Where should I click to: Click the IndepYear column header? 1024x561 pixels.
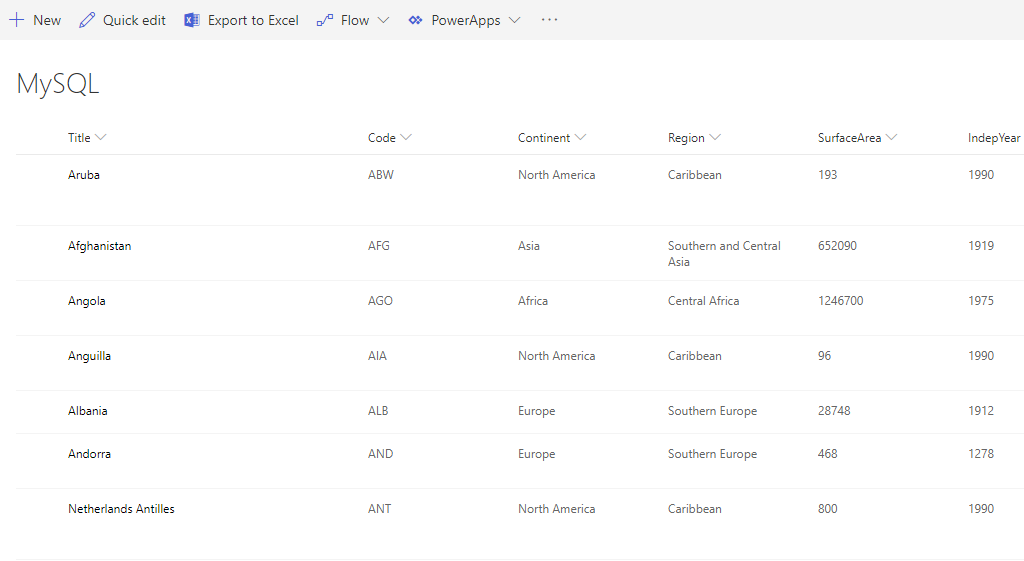click(994, 138)
